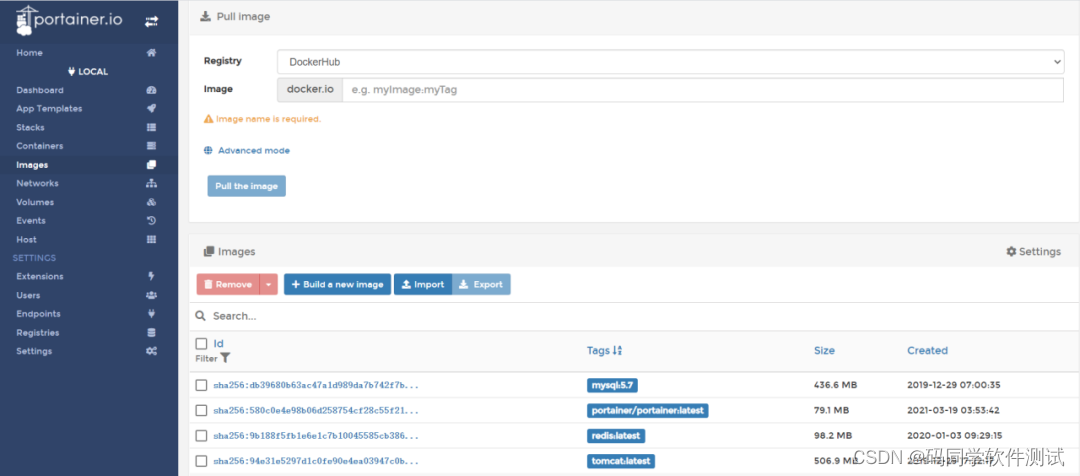Image resolution: width=1080 pixels, height=476 pixels.
Task: Click the Stacks list icon
Action: coord(152,127)
